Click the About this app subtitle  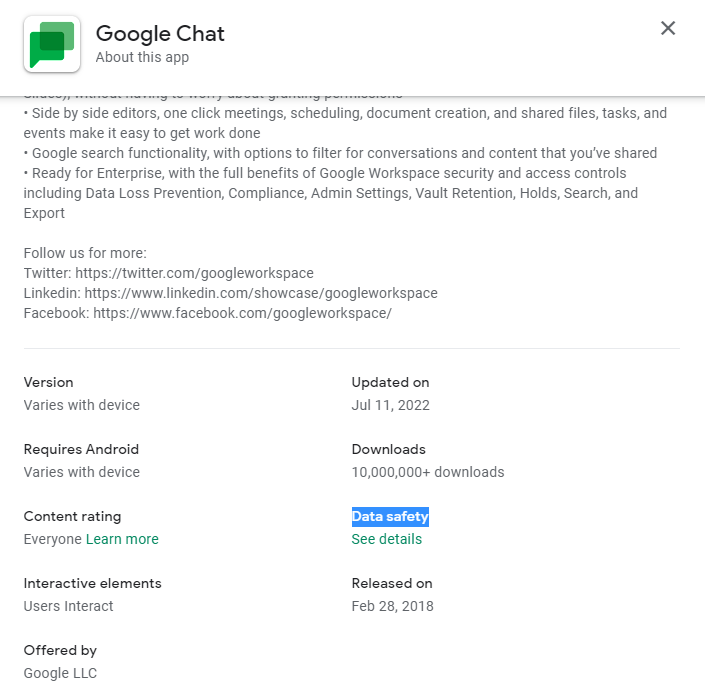pyautogui.click(x=142, y=57)
